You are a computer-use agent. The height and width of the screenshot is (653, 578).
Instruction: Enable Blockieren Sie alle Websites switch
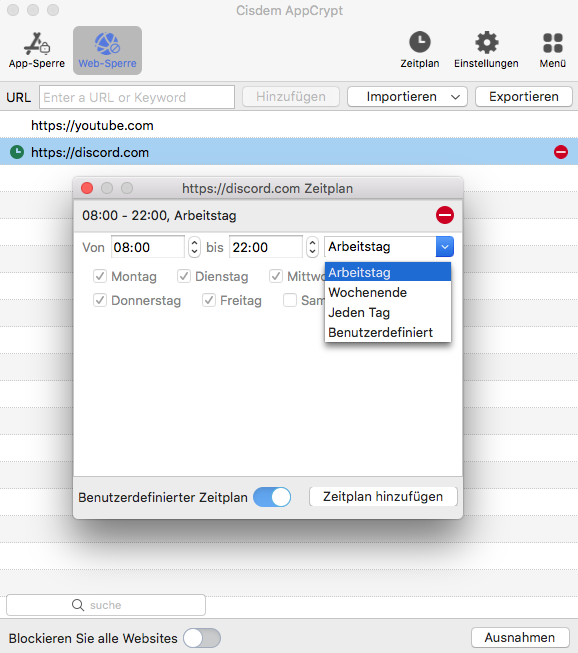point(202,638)
